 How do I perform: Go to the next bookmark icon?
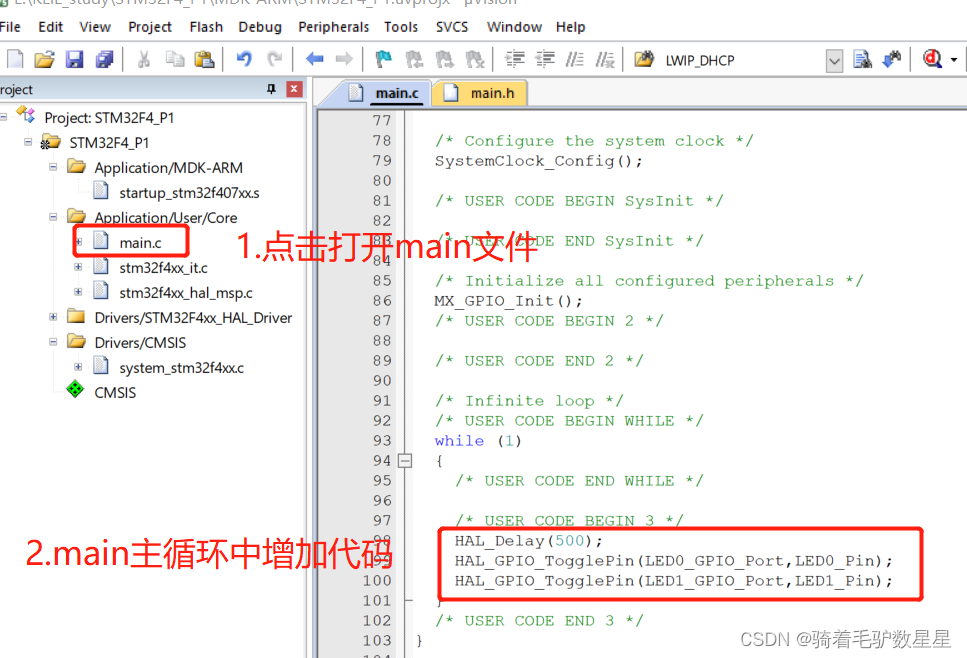pos(444,59)
